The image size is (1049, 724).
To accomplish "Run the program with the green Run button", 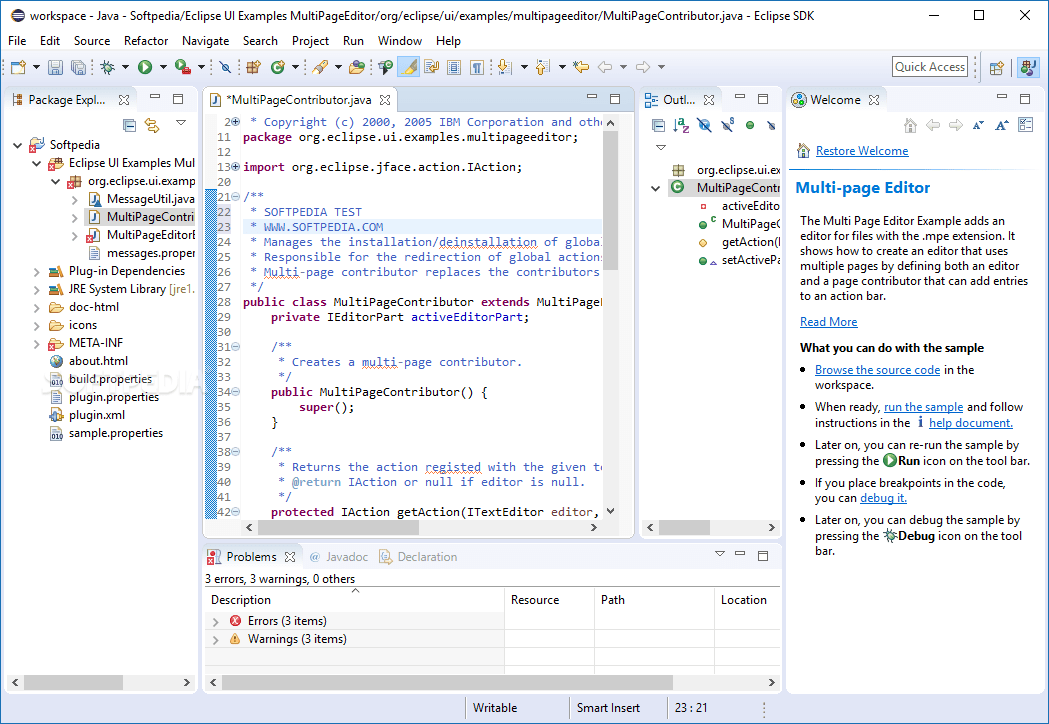I will pos(145,67).
